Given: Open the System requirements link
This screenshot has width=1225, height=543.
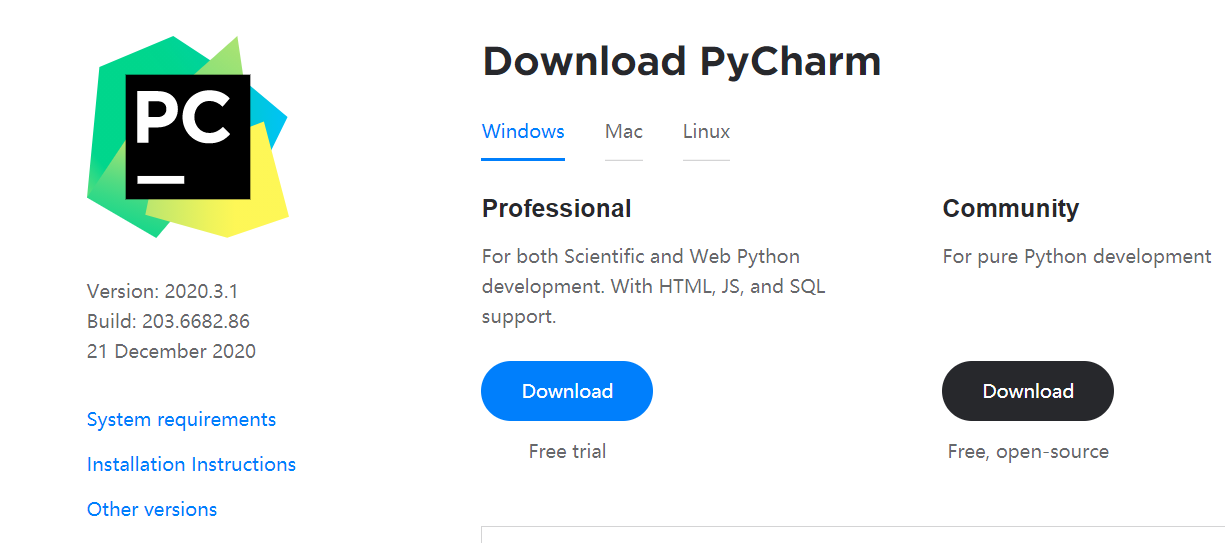Looking at the screenshot, I should coord(181,419).
